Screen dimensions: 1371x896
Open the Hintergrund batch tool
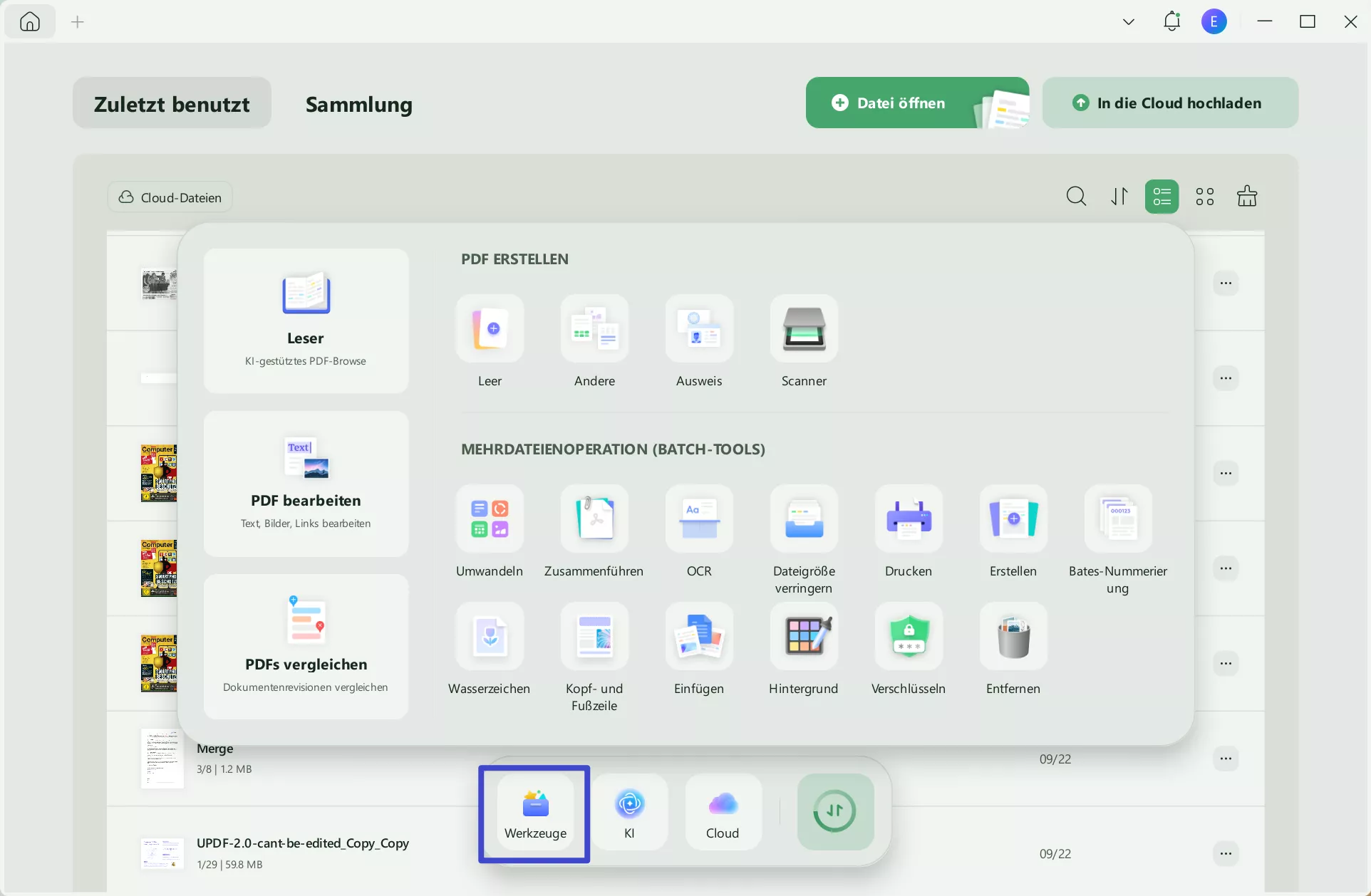click(x=804, y=637)
